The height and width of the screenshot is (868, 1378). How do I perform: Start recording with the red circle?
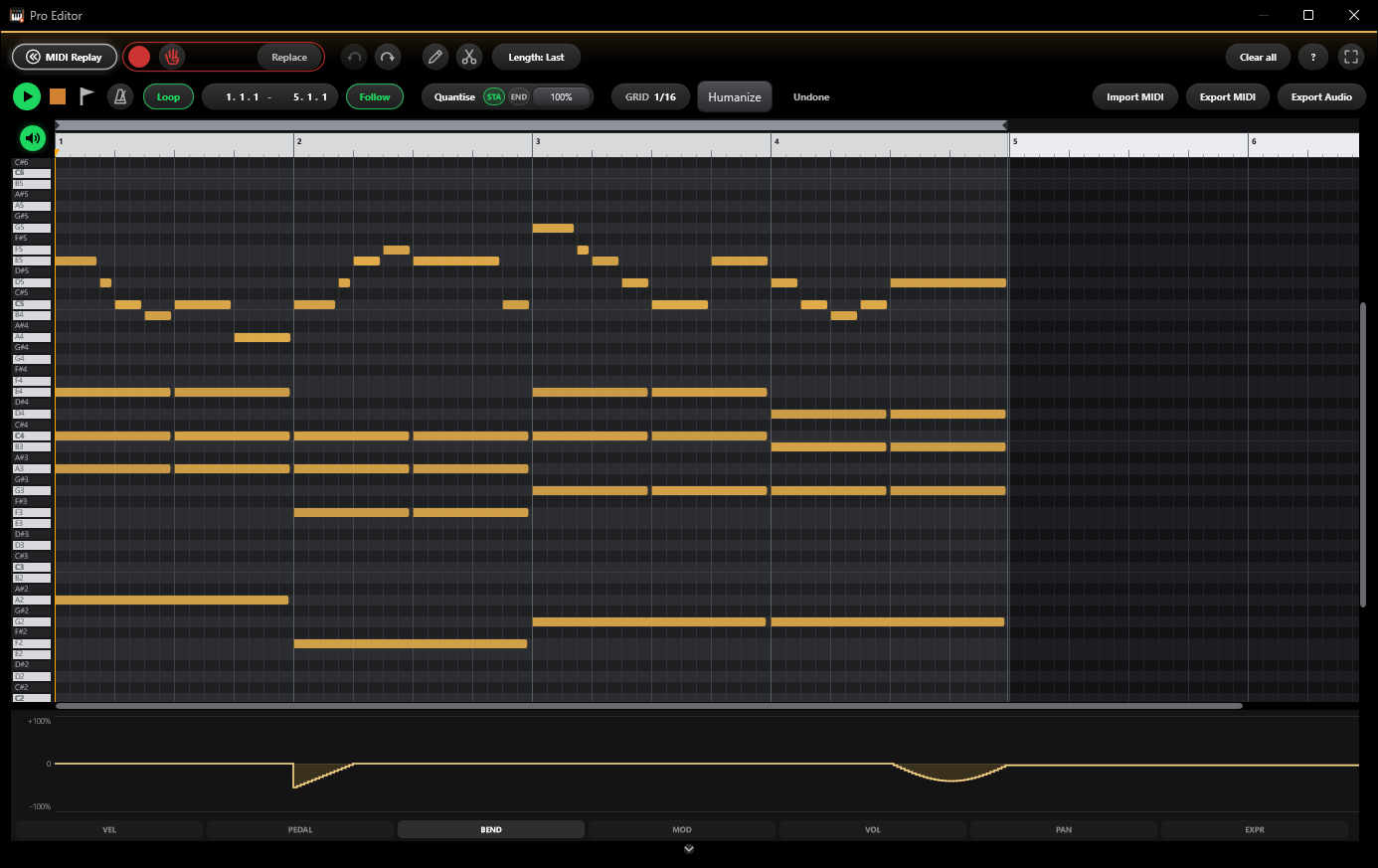[x=139, y=57]
